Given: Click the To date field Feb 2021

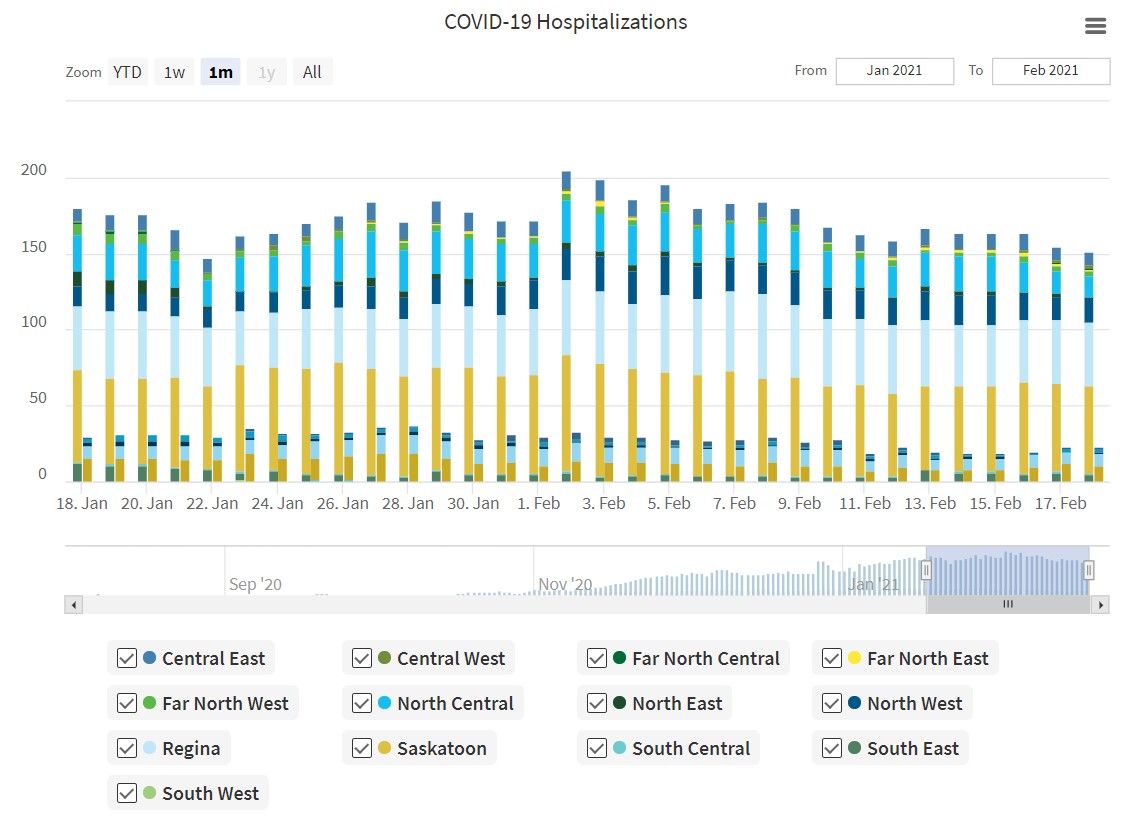Looking at the screenshot, I should pyautogui.click(x=1051, y=71).
